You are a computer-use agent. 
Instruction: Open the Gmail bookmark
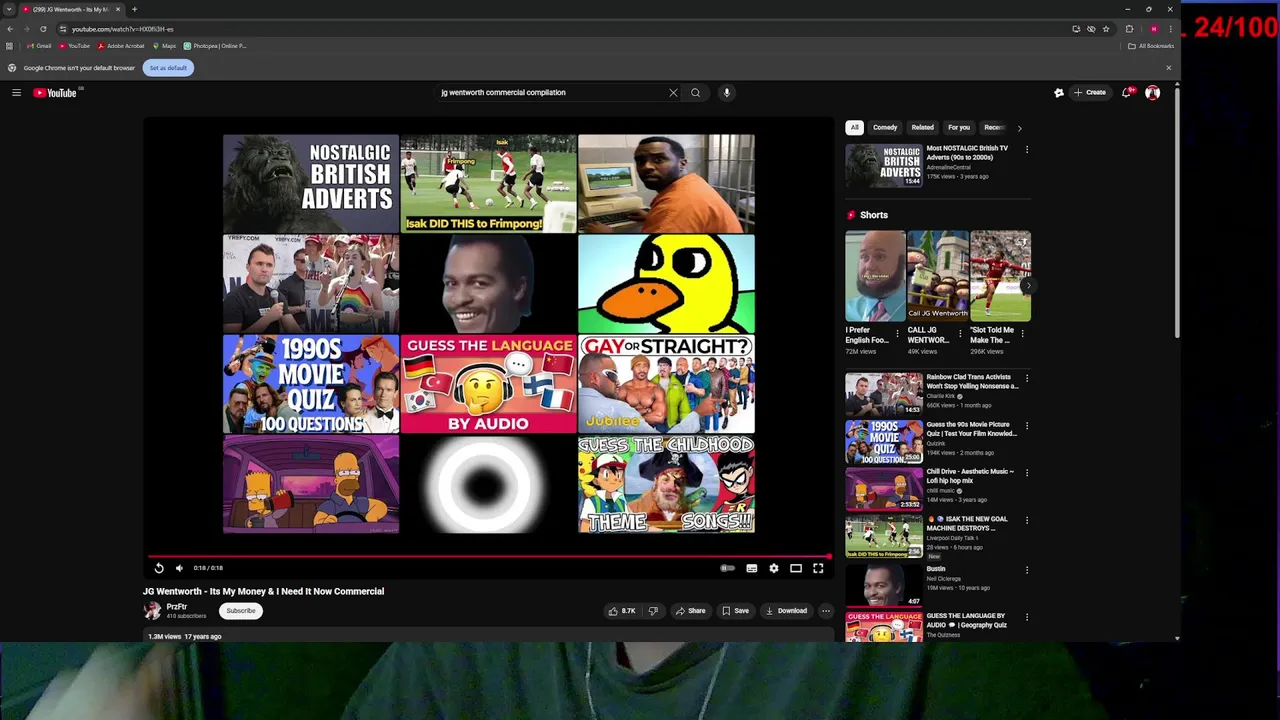(x=39, y=46)
